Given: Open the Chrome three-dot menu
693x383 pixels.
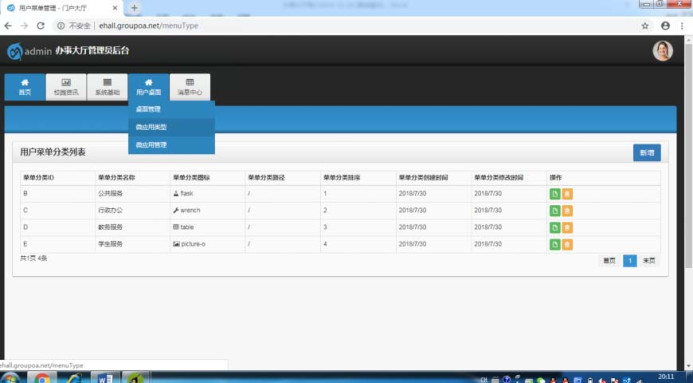Looking at the screenshot, I should 682,26.
